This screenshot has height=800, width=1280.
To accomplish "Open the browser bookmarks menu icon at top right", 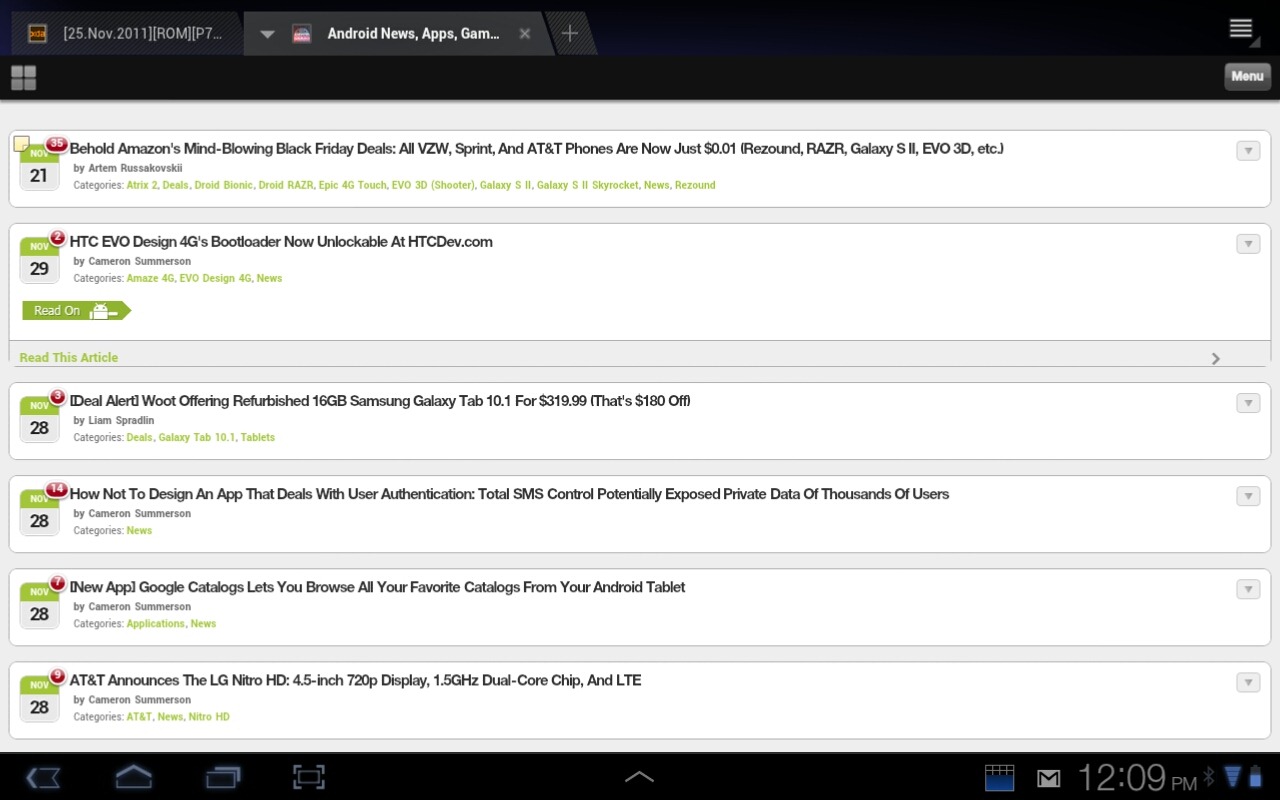I will (x=1242, y=29).
